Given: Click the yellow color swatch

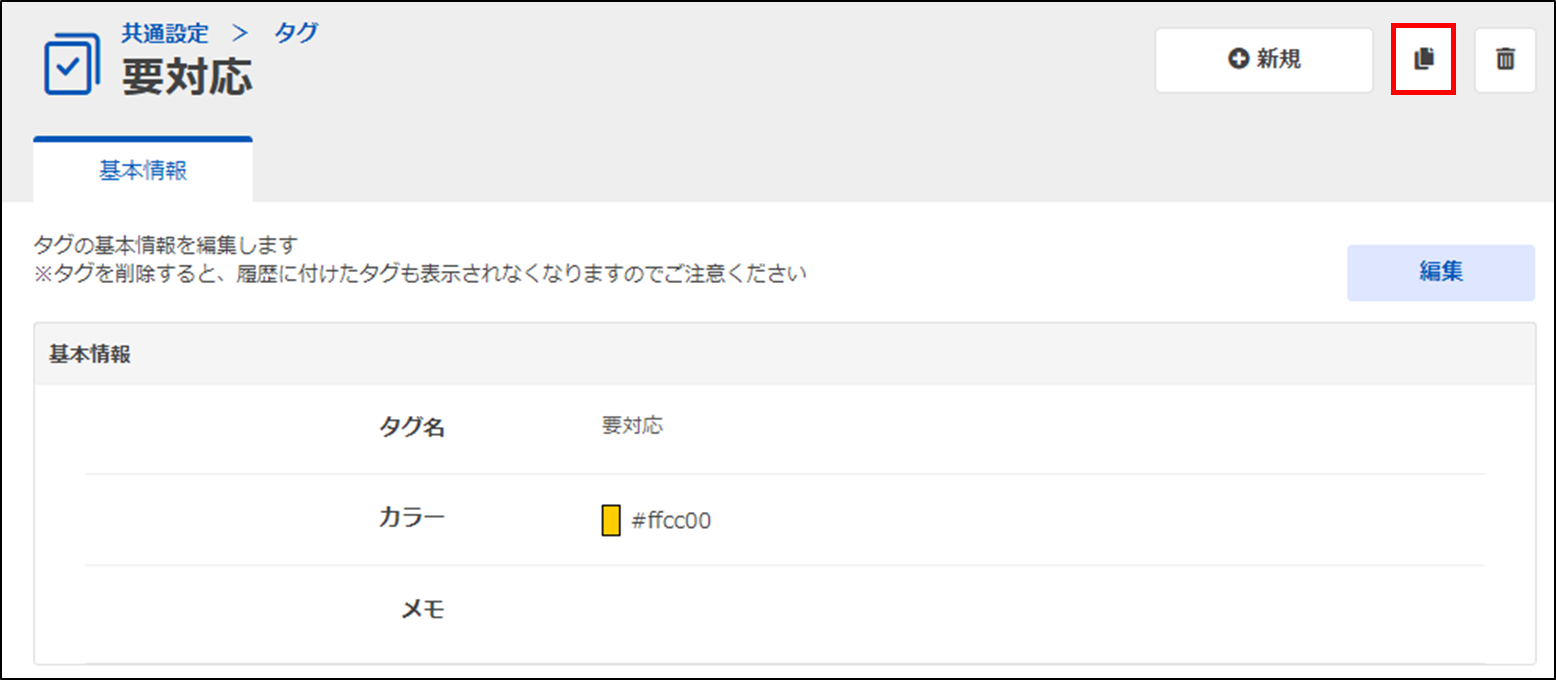Looking at the screenshot, I should click(611, 521).
